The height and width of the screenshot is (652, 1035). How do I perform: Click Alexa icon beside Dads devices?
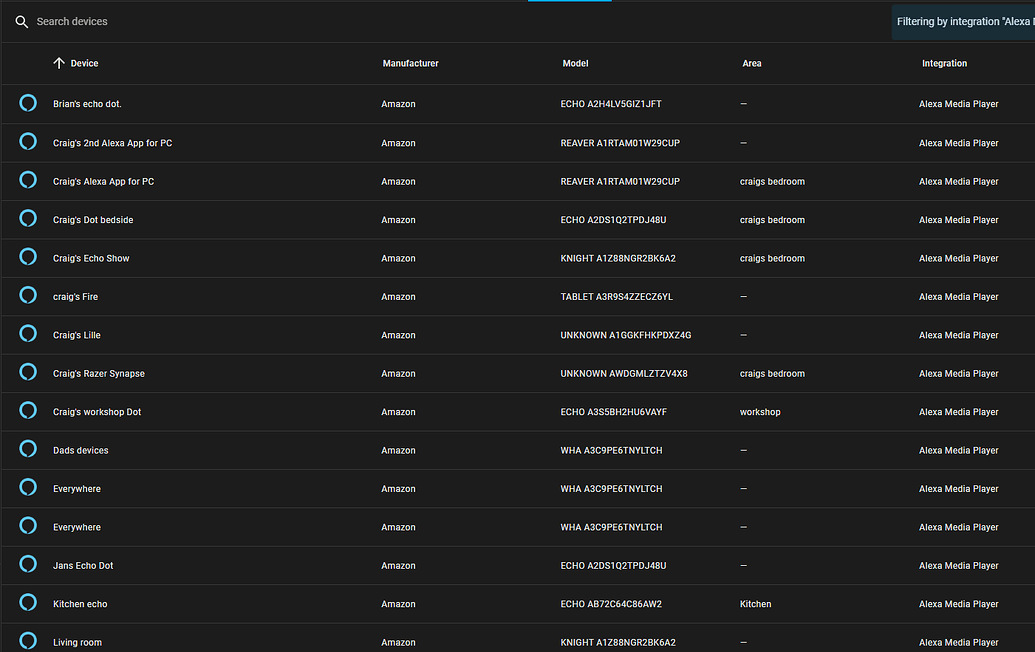click(x=28, y=449)
